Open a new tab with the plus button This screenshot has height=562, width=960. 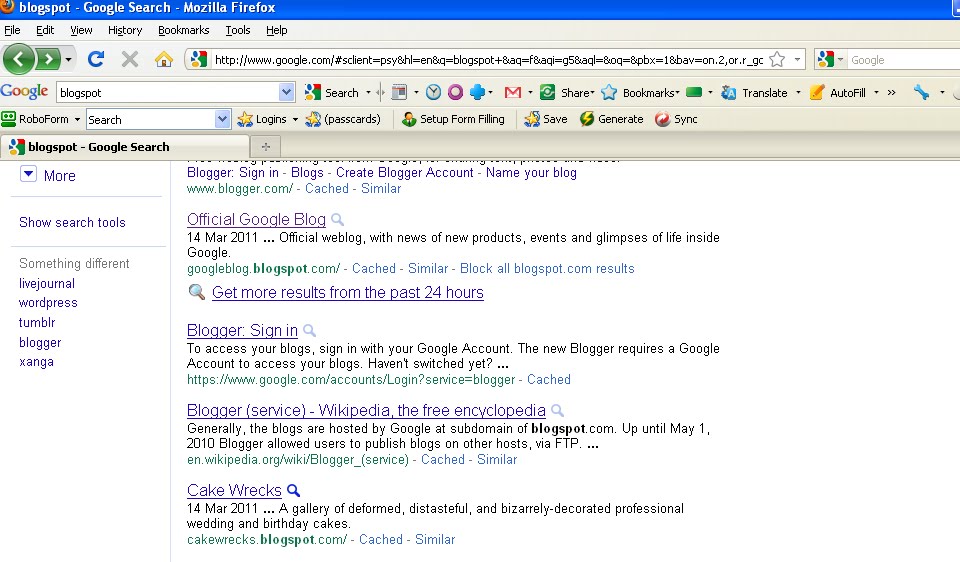click(x=266, y=147)
